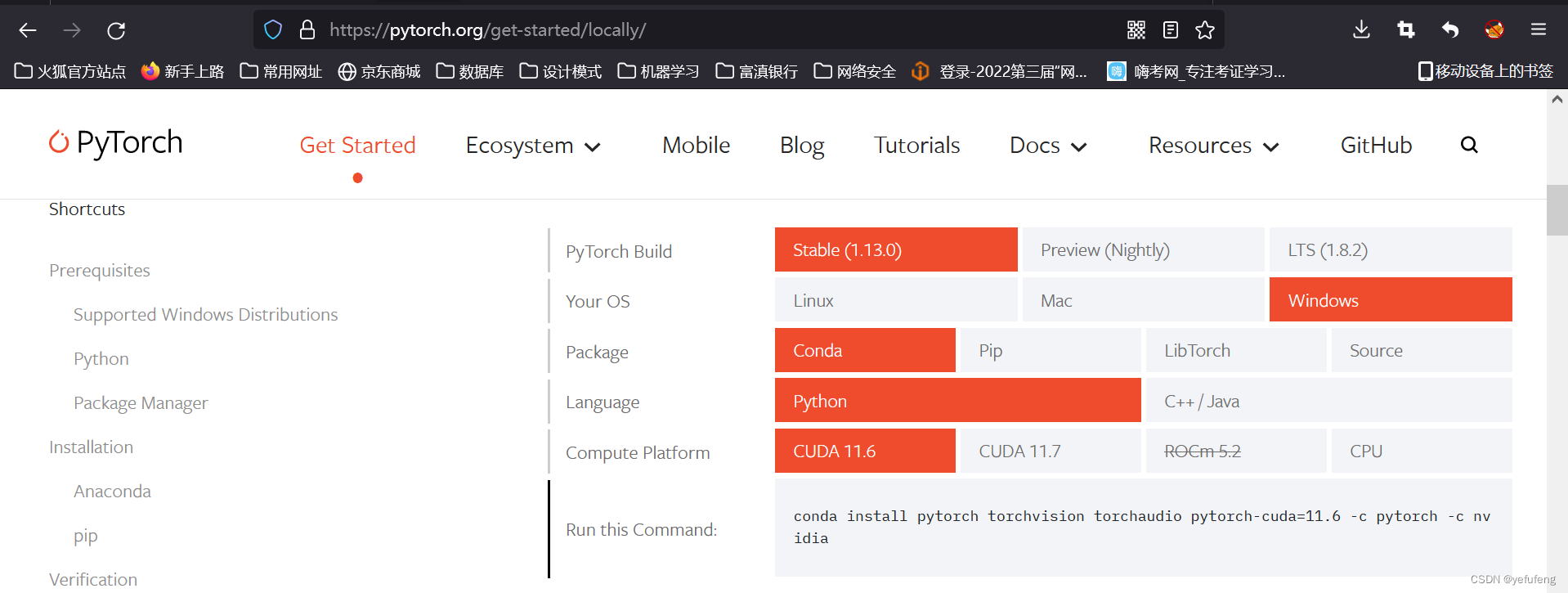Open the Tutorials nav item

pyautogui.click(x=916, y=146)
